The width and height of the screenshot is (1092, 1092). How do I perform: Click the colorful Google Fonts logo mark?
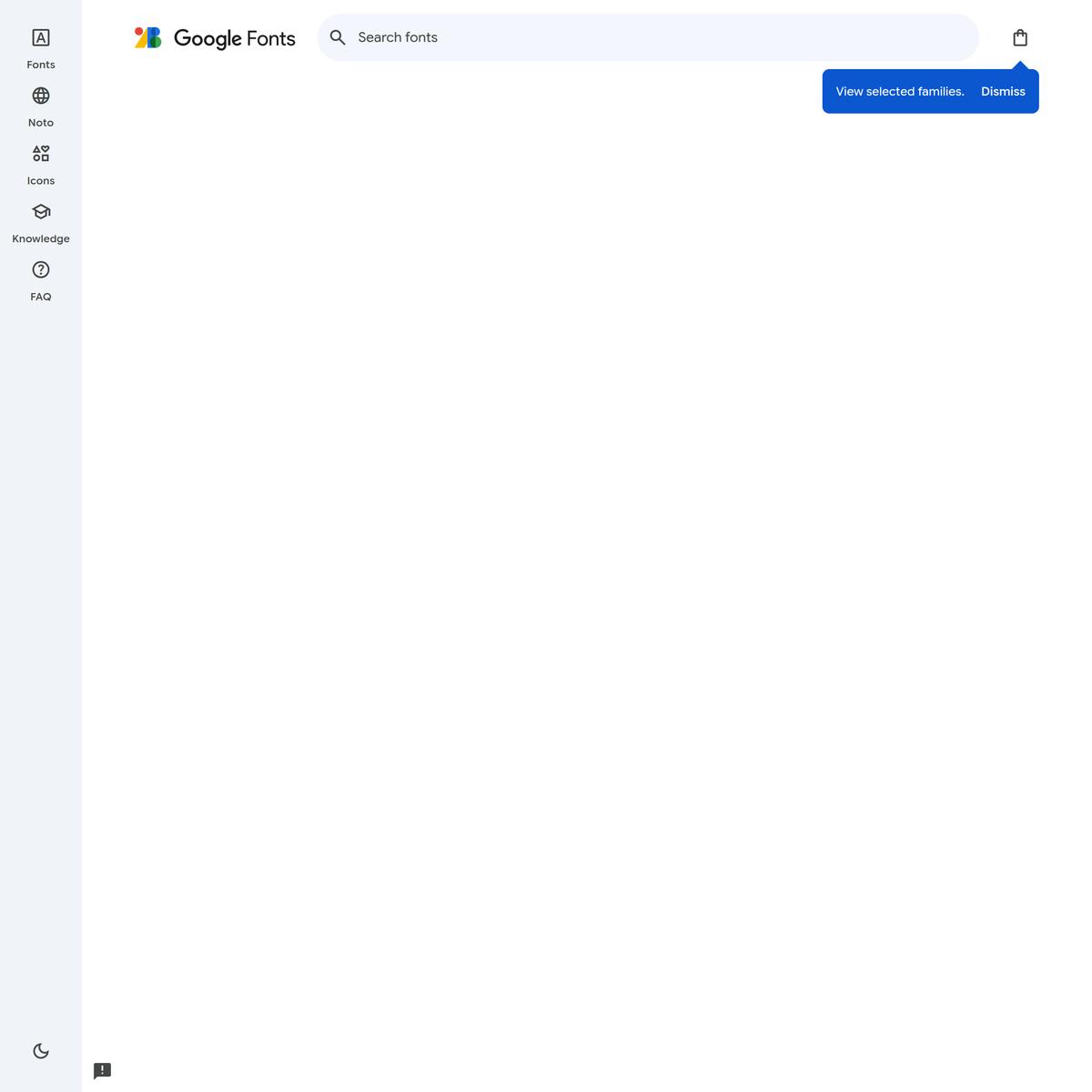pos(147,37)
